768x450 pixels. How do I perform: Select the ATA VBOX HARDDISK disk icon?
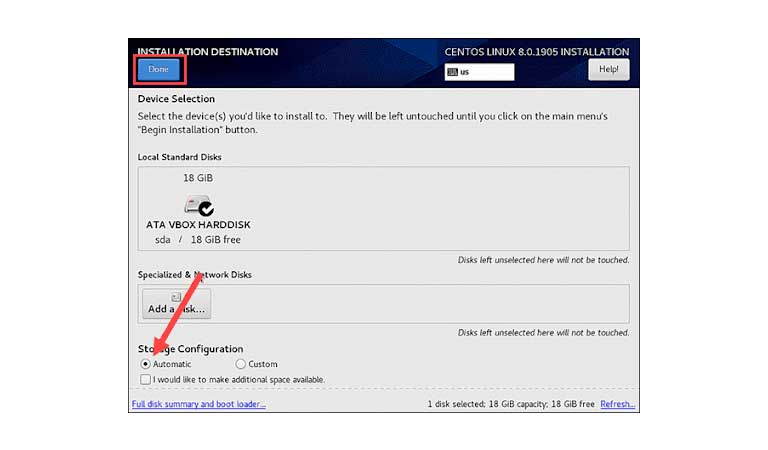coord(198,205)
